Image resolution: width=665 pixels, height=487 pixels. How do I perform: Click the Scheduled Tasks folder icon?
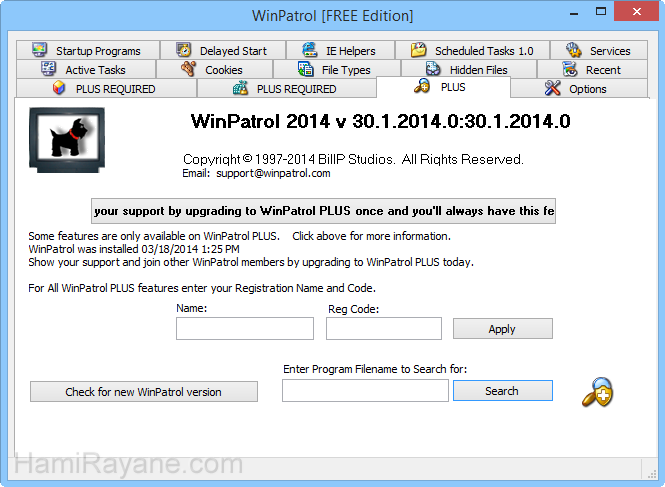pos(419,50)
